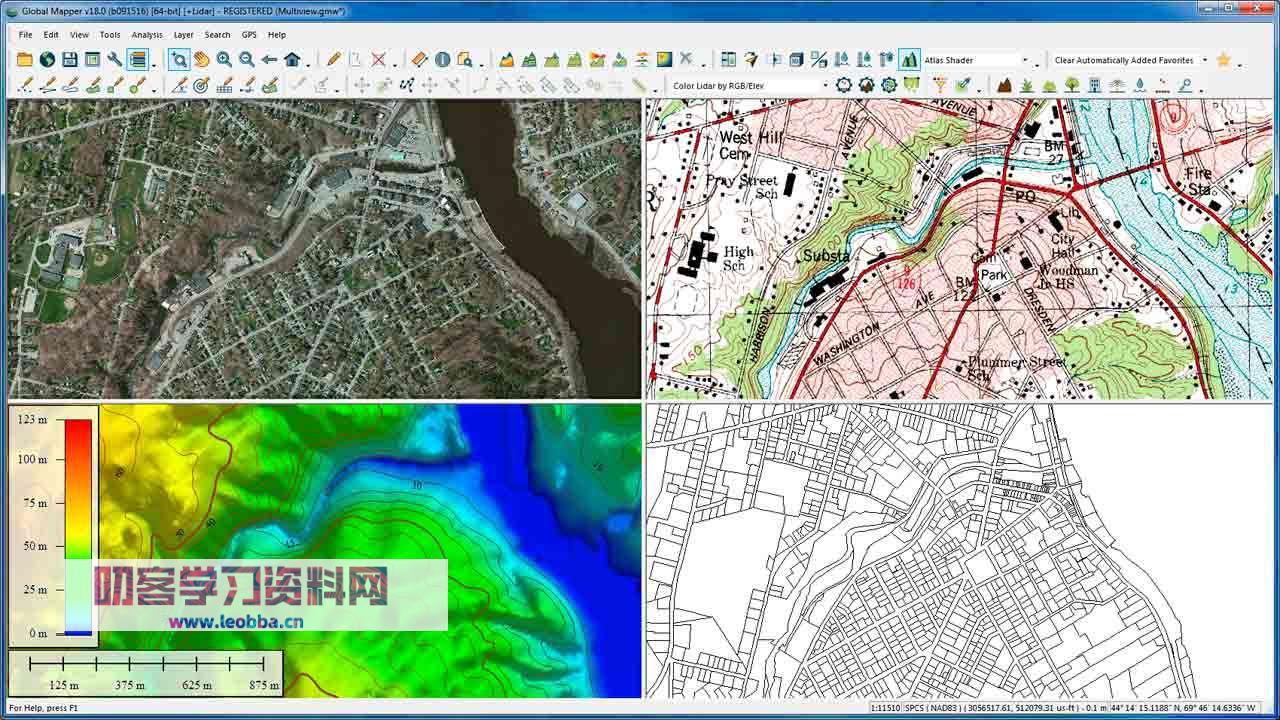Image resolution: width=1280 pixels, height=720 pixels.
Task: Toggle zoom-in magnifier mode
Action: pos(224,60)
